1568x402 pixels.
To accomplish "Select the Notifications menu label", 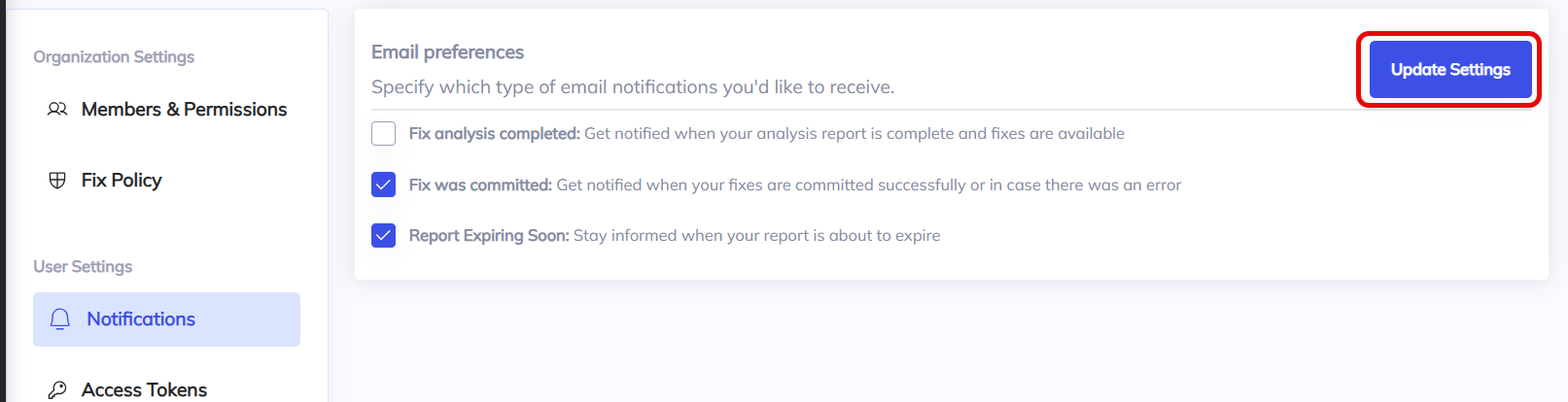I will pos(141,319).
